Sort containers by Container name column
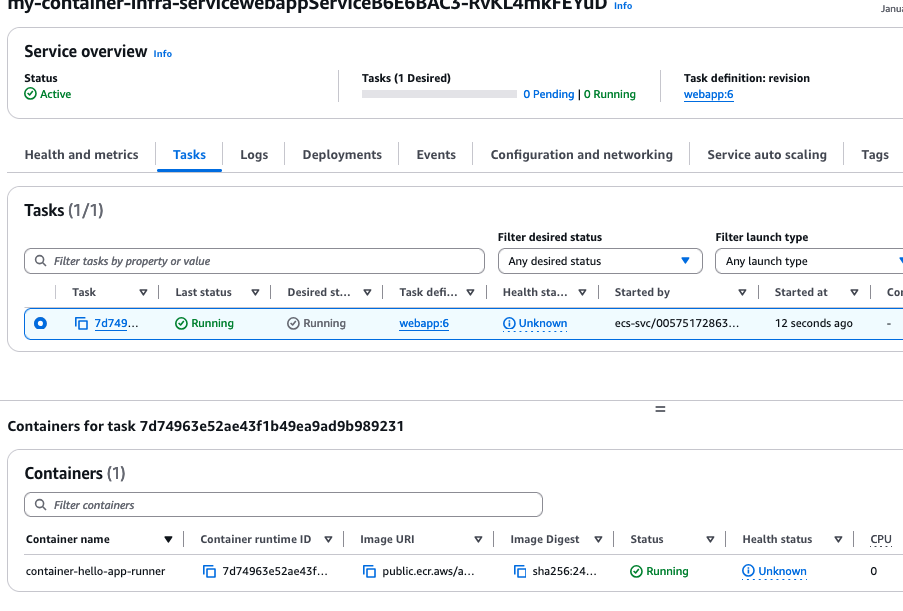903x611 pixels. click(168, 540)
